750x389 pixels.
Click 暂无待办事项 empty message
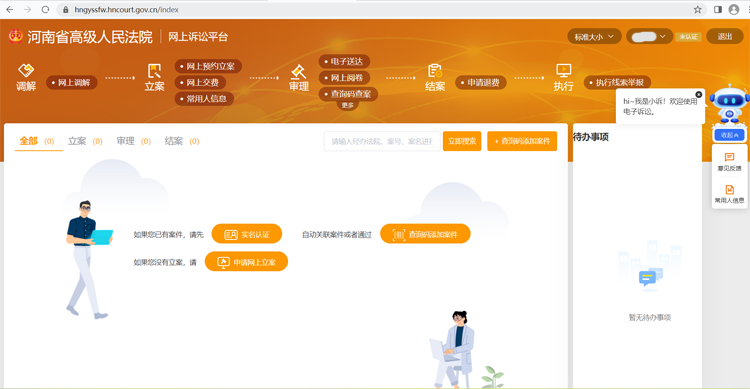click(650, 317)
